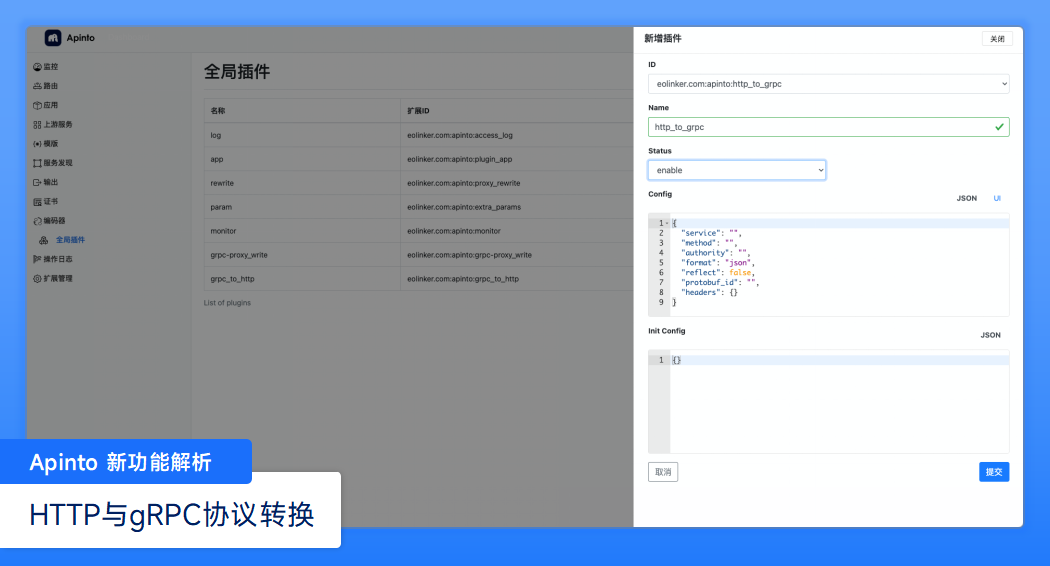This screenshot has height=566, width=1050.
Task: Click the 'param' plugin name cell
Action: (302, 207)
